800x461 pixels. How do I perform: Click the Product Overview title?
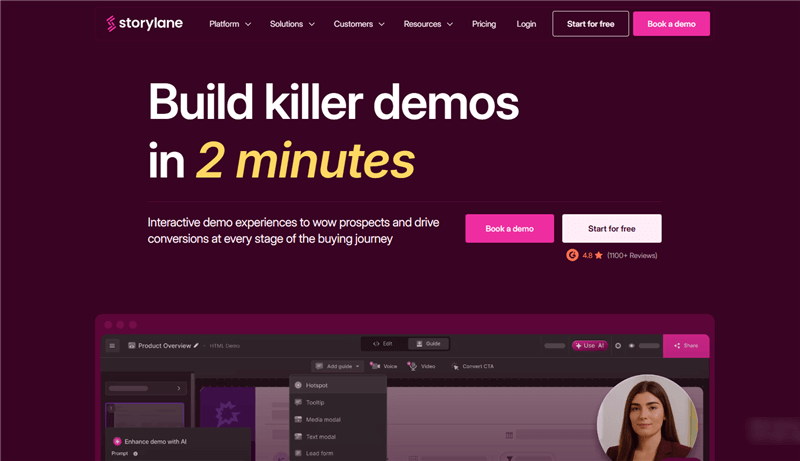164,346
